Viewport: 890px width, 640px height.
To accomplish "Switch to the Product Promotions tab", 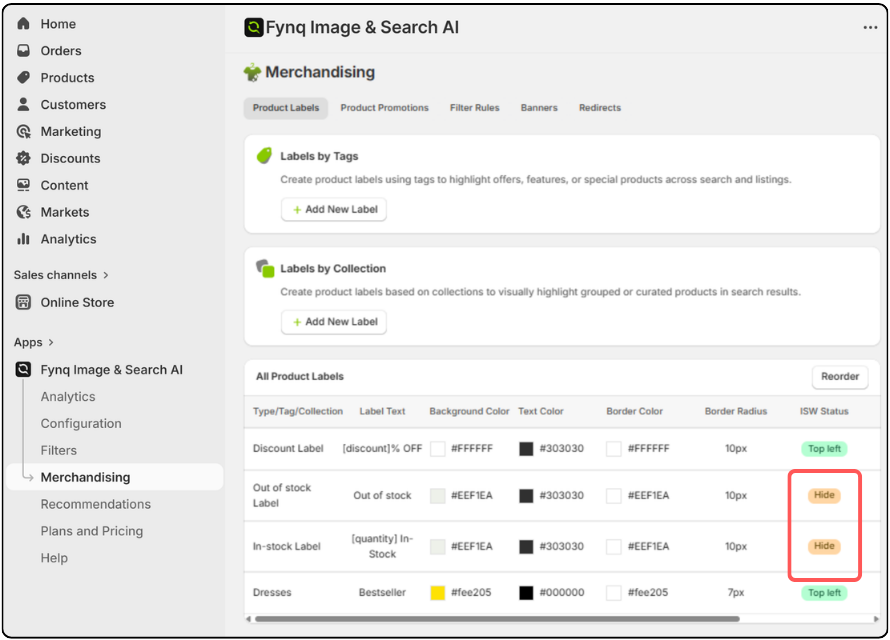I will click(384, 108).
